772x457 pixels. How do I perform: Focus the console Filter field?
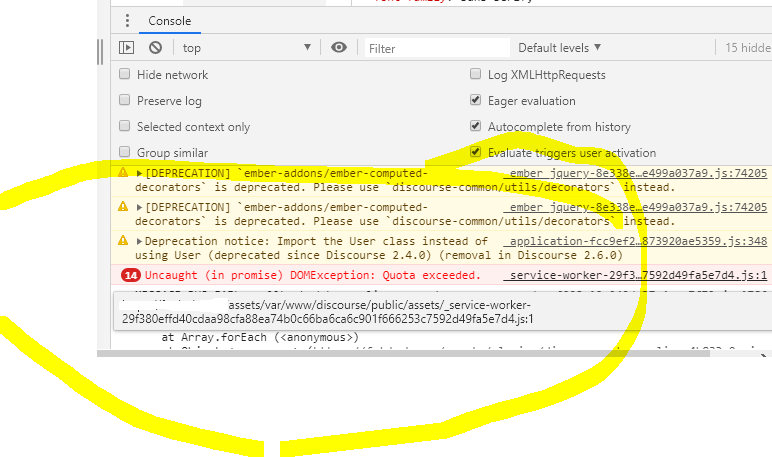437,48
